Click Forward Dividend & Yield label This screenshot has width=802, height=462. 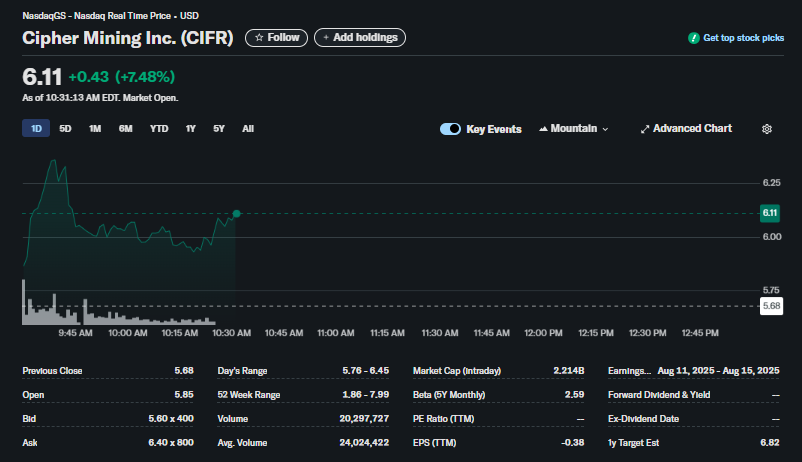click(x=659, y=394)
